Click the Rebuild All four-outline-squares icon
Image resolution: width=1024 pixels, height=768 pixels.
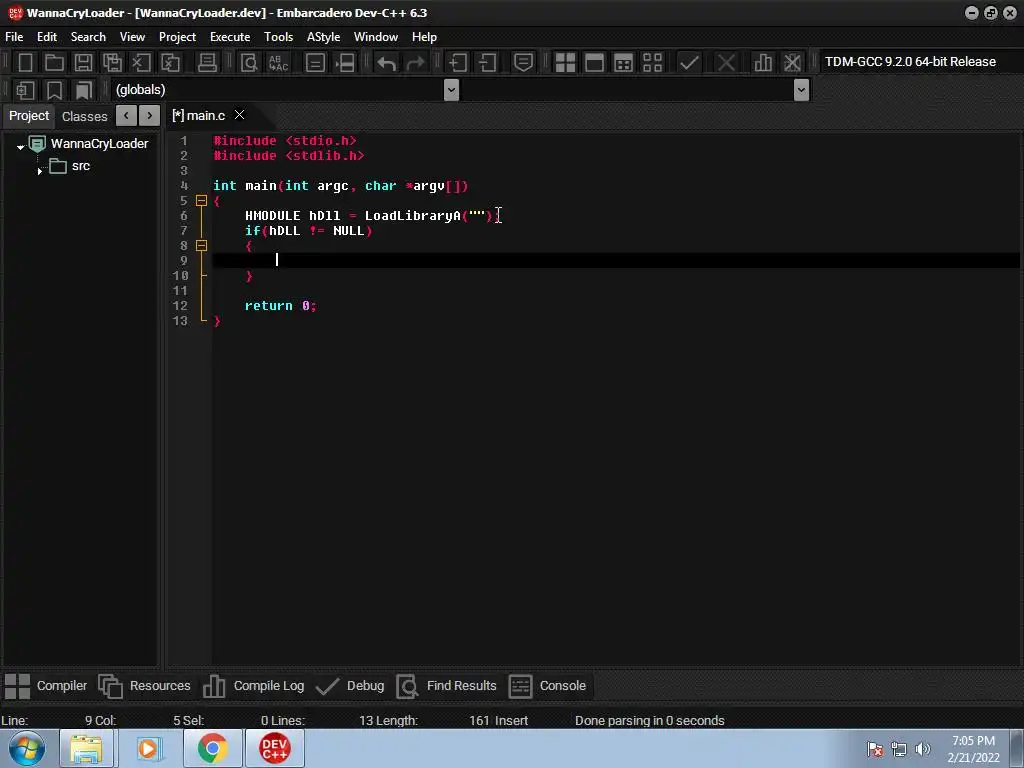pyautogui.click(x=652, y=63)
